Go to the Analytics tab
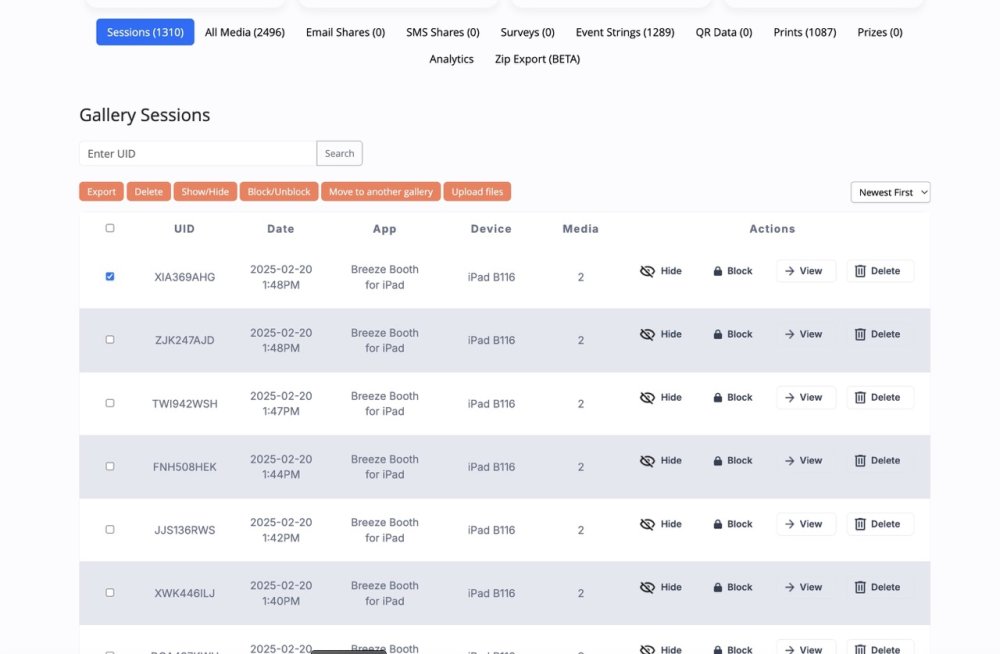1000x654 pixels. click(451, 59)
